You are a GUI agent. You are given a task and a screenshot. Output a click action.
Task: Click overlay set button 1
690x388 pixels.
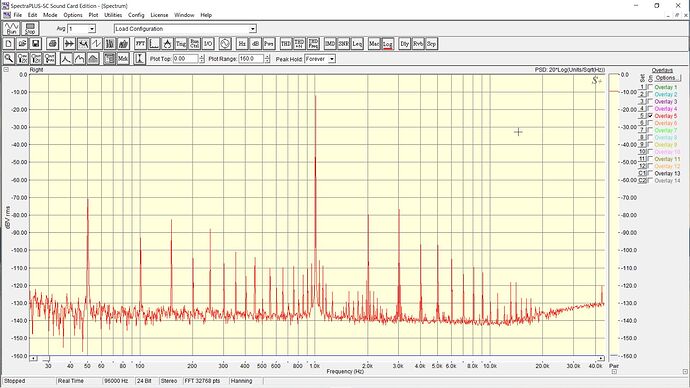(x=642, y=87)
